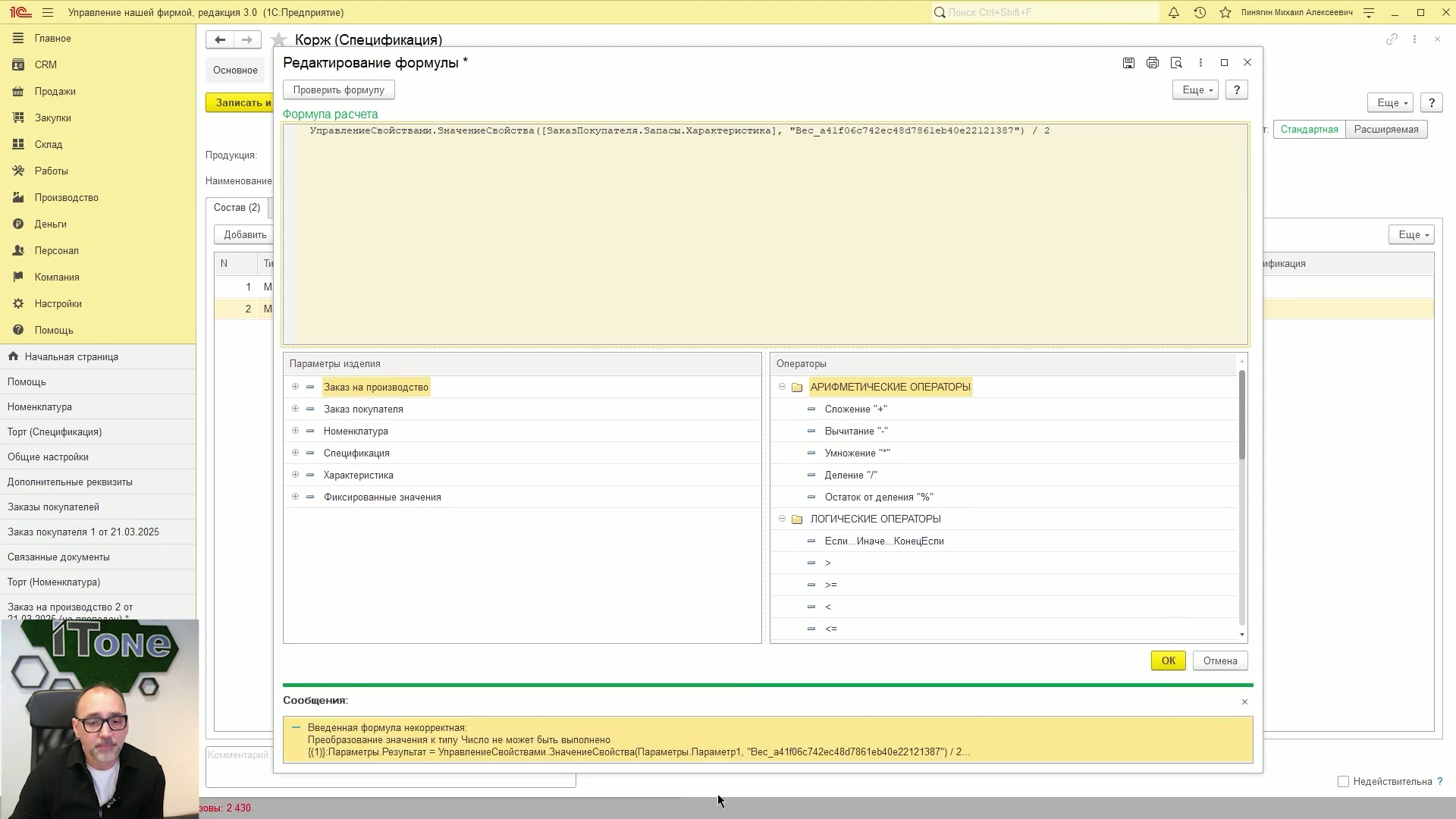Screen dimensions: 1456x819
Task: Click the Проверить формулу button
Action: coord(339,90)
